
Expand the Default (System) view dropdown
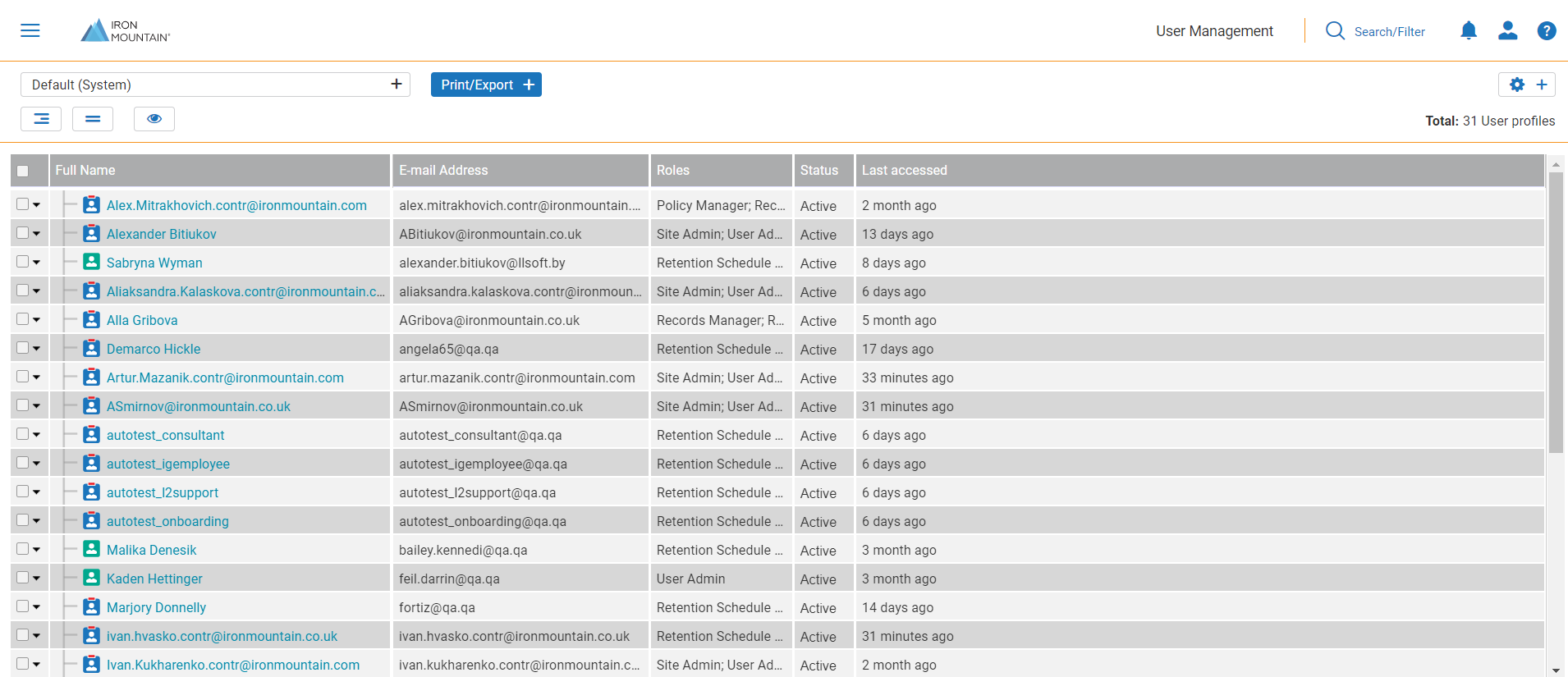(215, 85)
